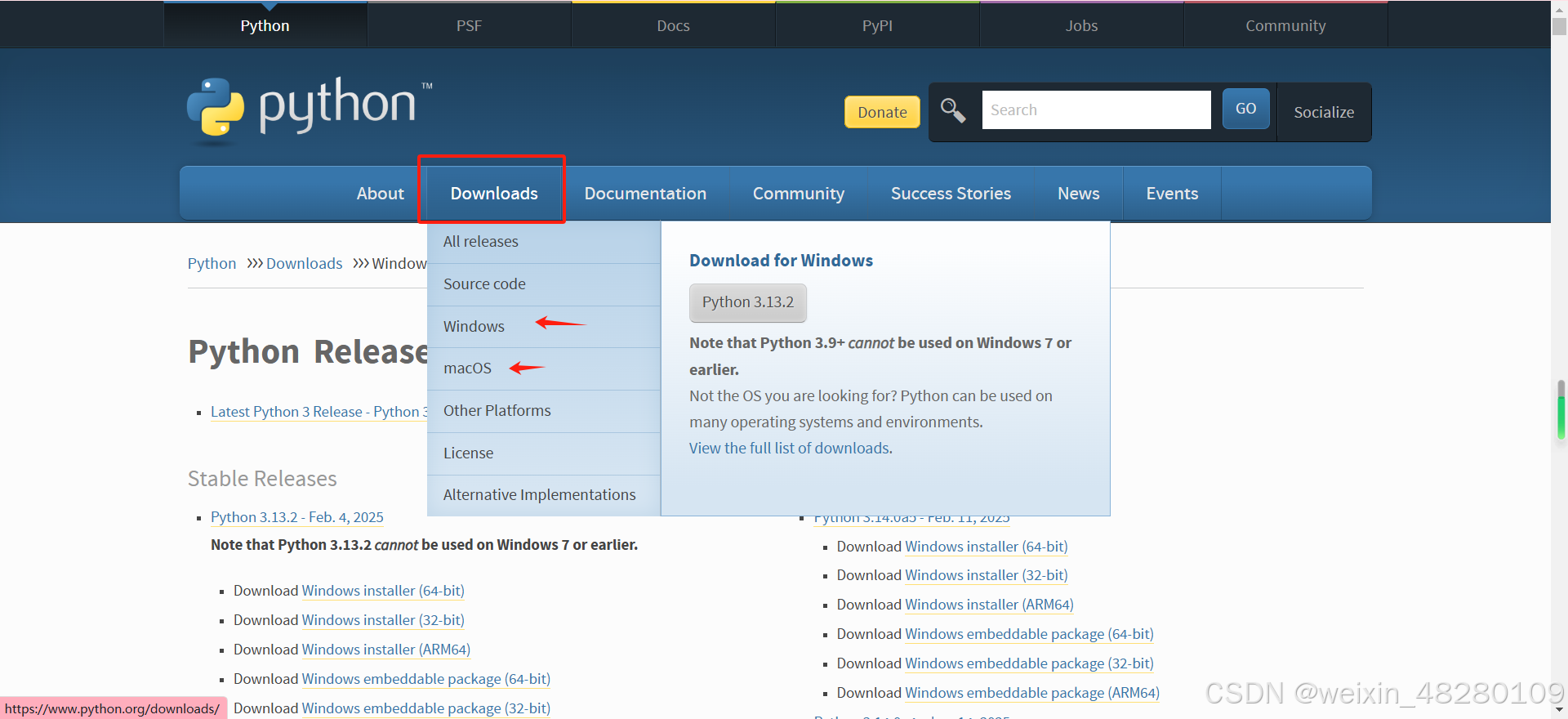Open the Jobs top-bar tab

1081,25
